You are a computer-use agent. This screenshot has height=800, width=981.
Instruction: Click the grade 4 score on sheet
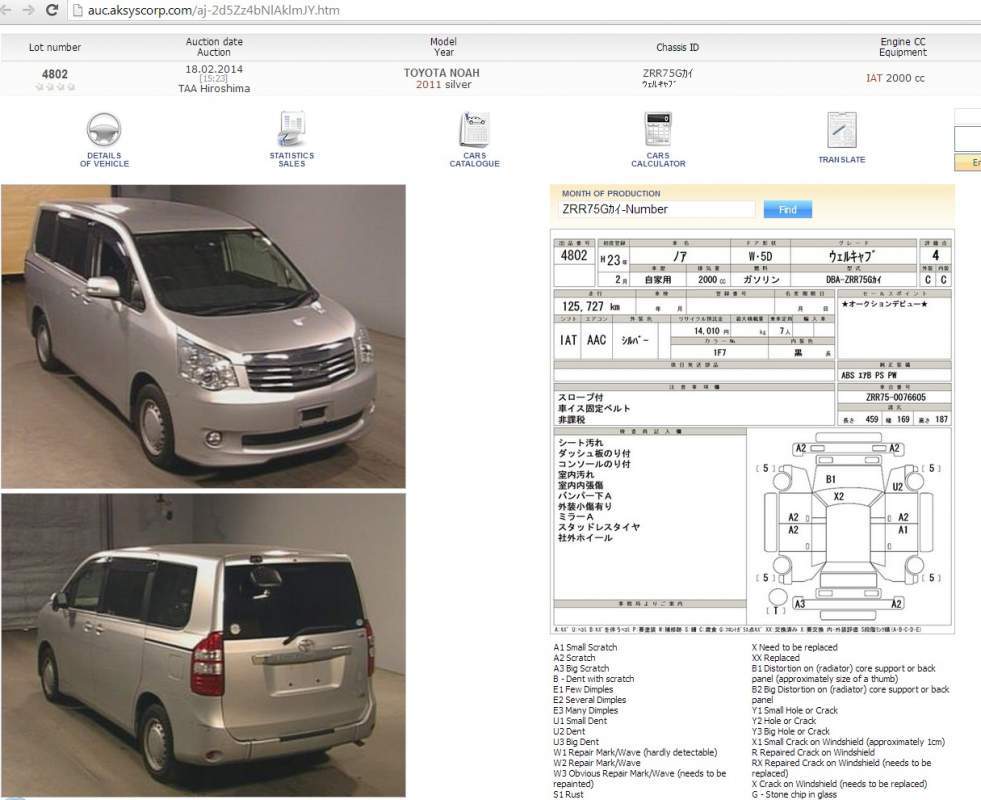(x=935, y=255)
